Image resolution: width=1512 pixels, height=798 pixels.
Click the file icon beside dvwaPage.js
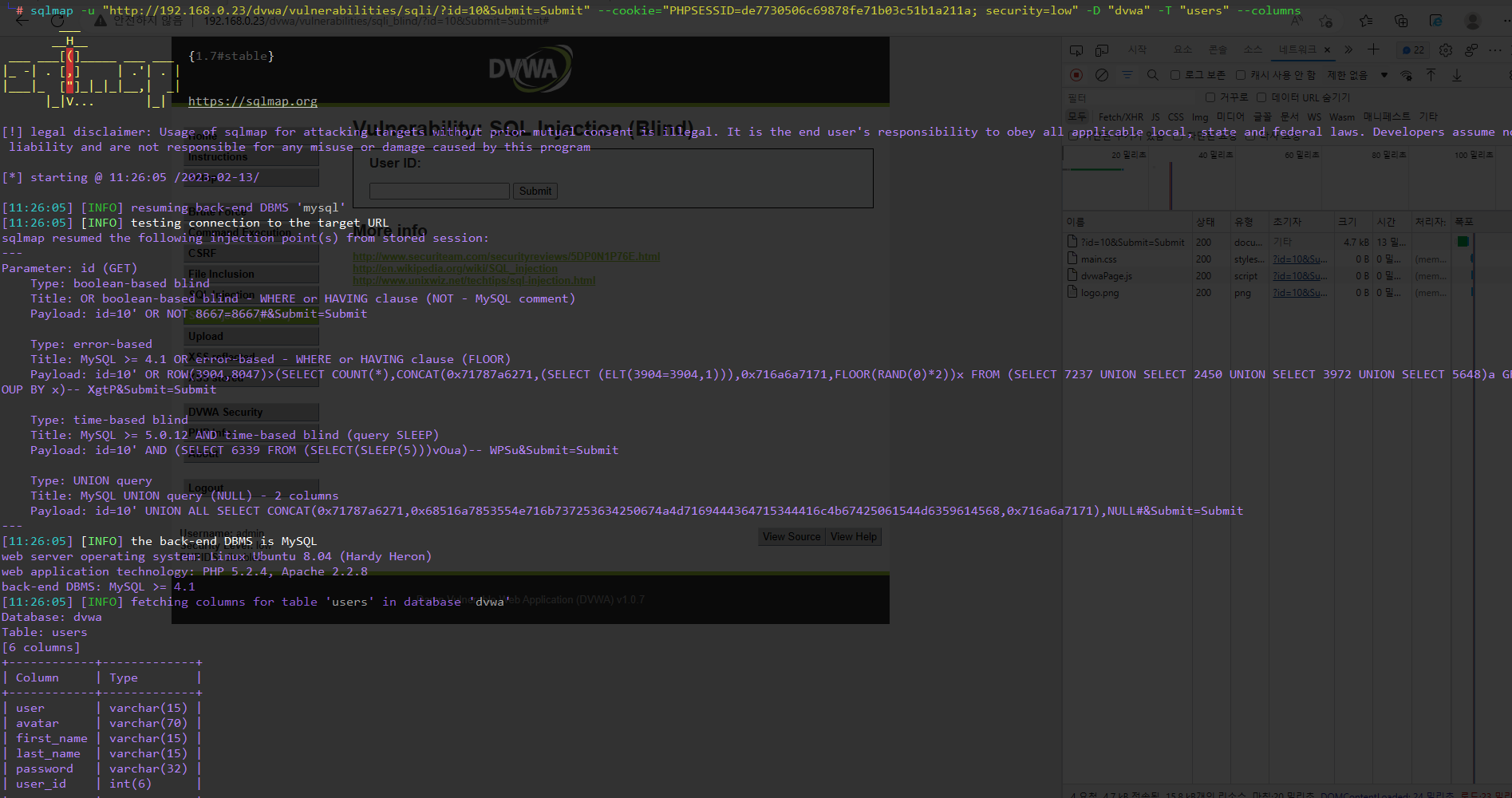pos(1072,275)
